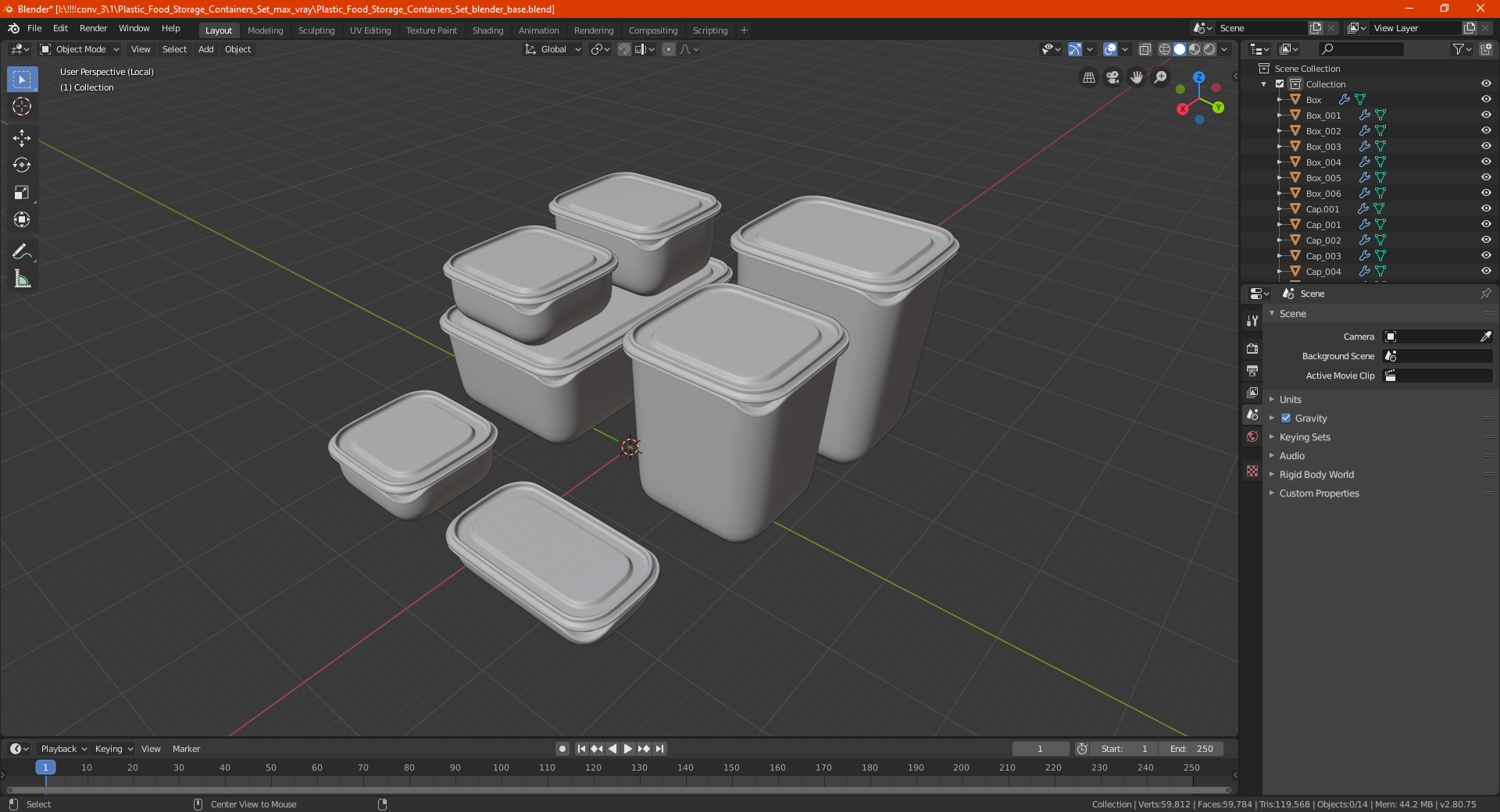Toggle X-ray mode
Screen dimensions: 1500x812
[1145, 49]
